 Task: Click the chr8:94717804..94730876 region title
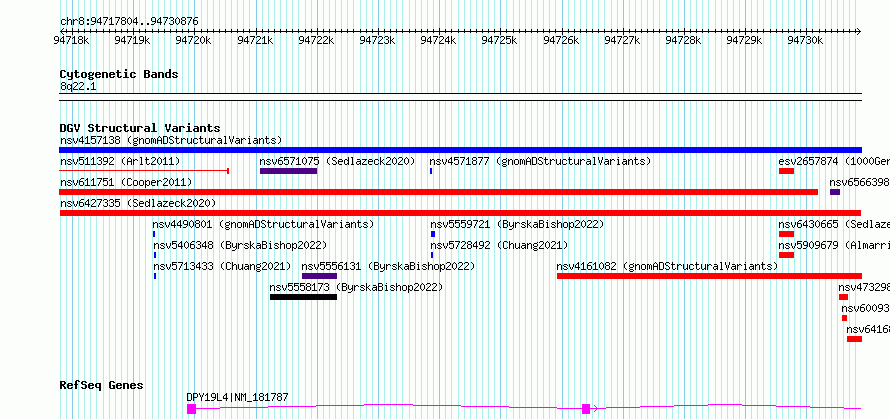point(129,22)
